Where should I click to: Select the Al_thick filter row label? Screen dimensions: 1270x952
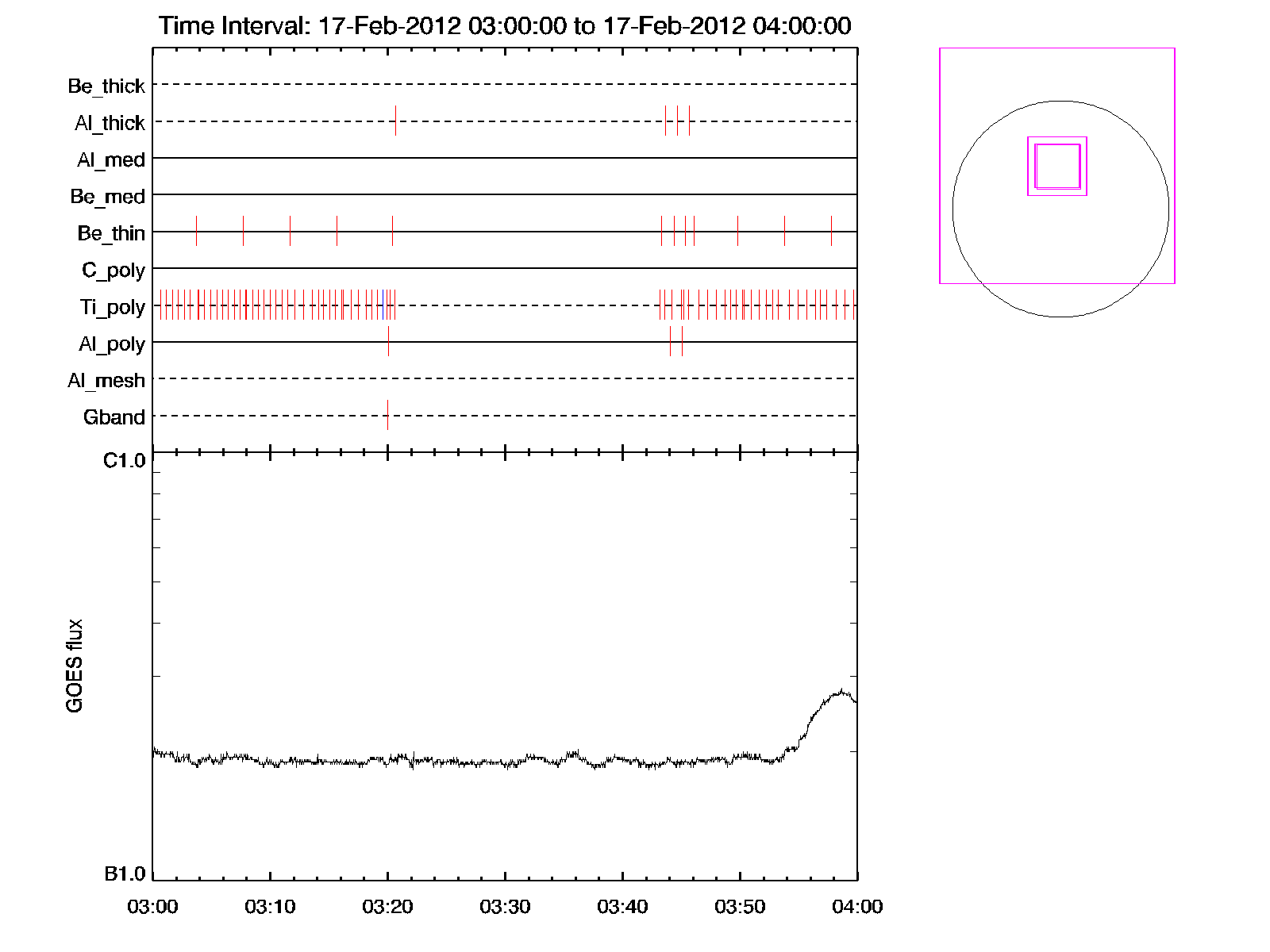click(110, 123)
